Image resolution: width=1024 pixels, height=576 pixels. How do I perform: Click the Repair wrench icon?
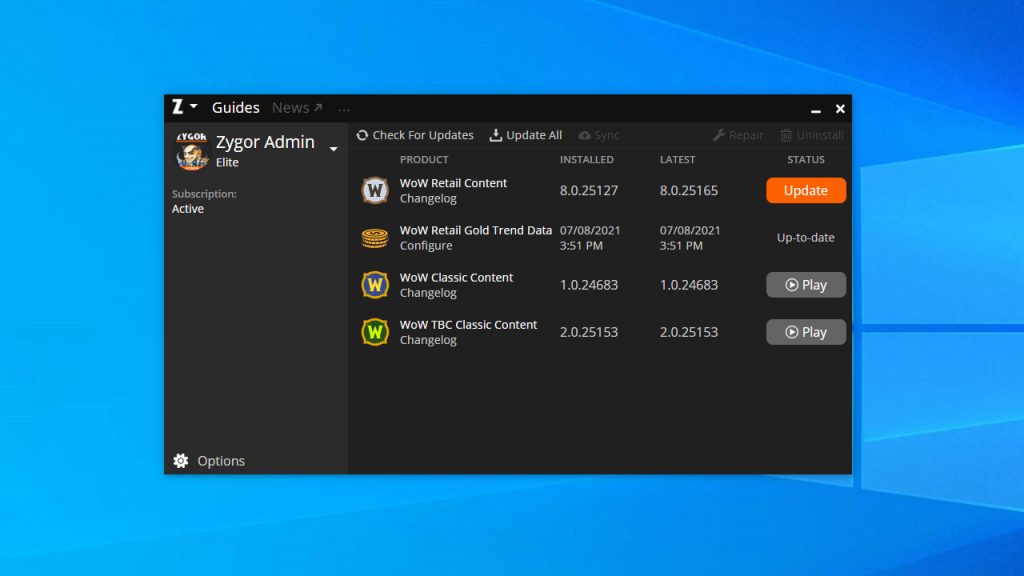click(x=718, y=135)
